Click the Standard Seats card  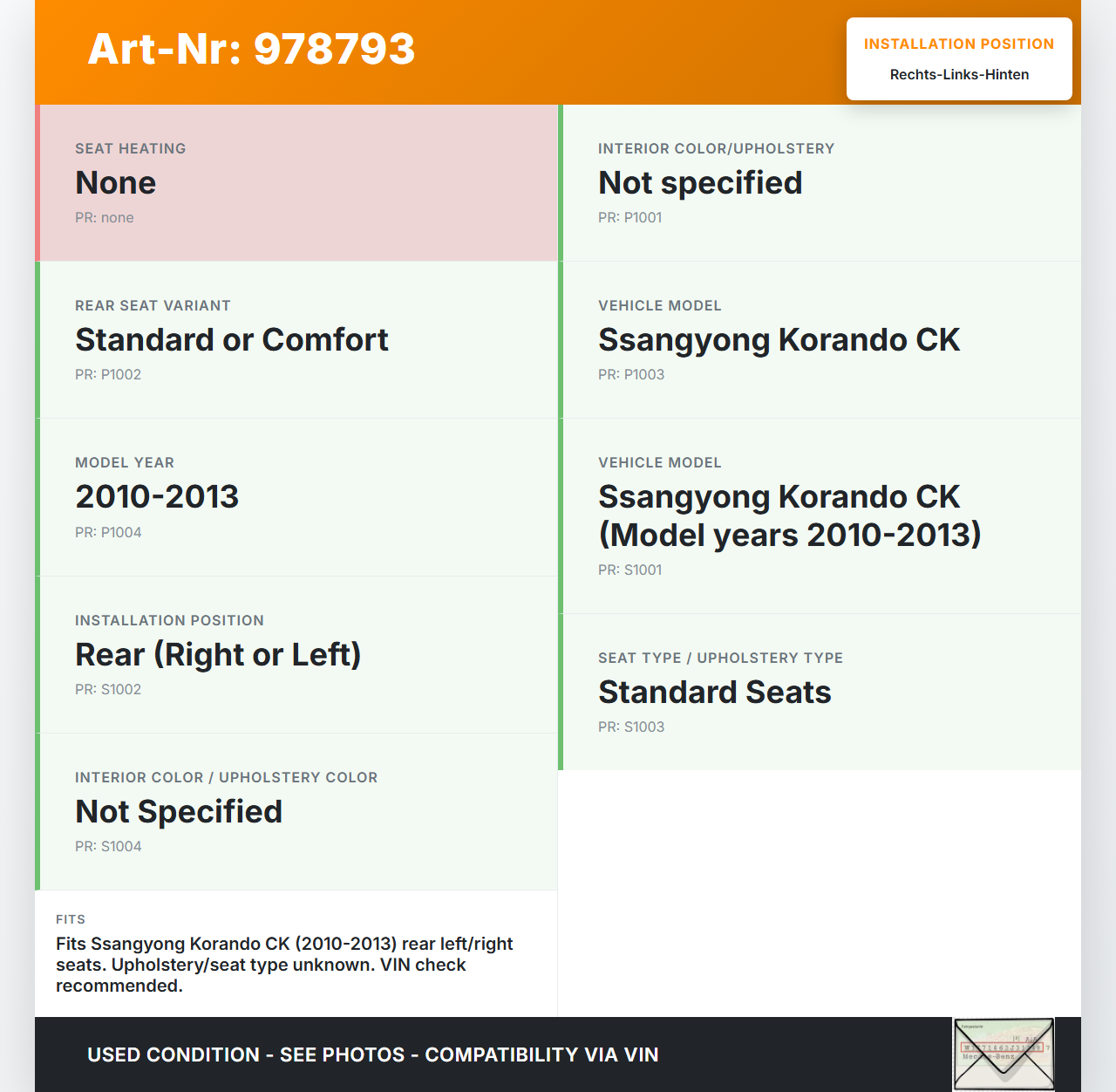click(x=821, y=693)
